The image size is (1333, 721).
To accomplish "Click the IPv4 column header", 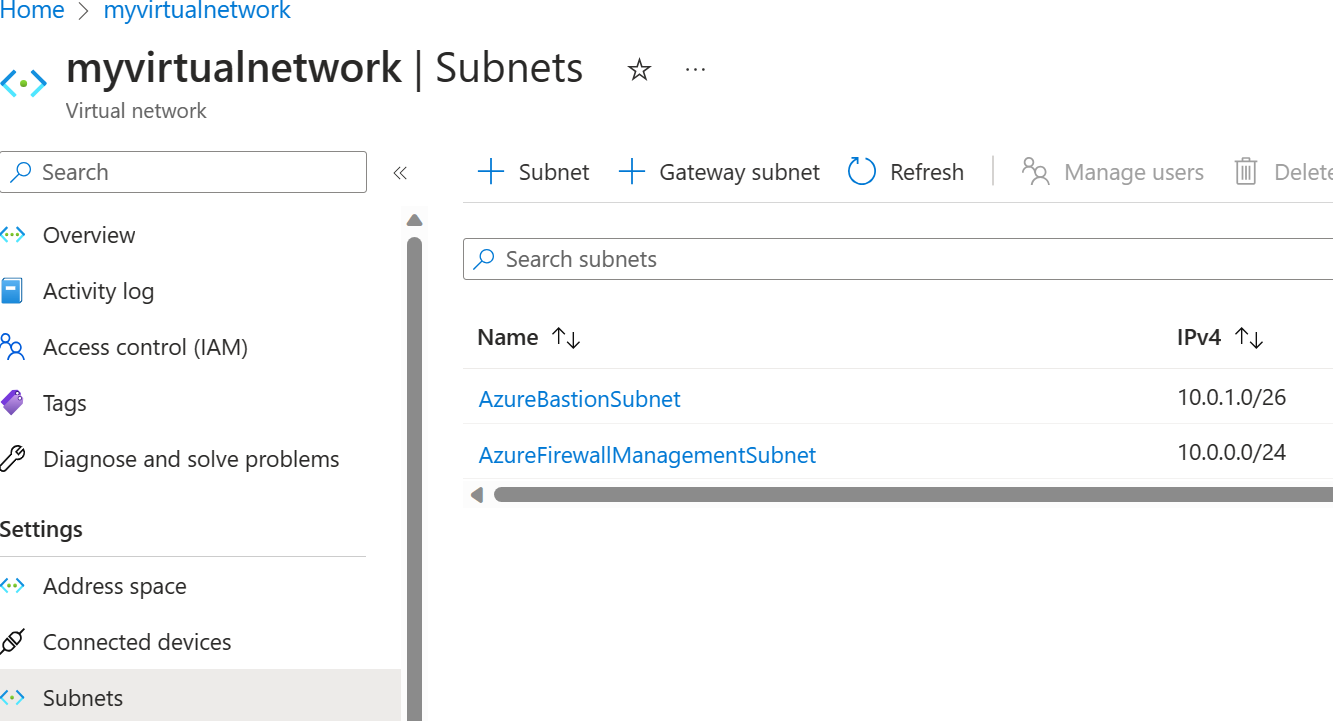I will pos(1199,338).
